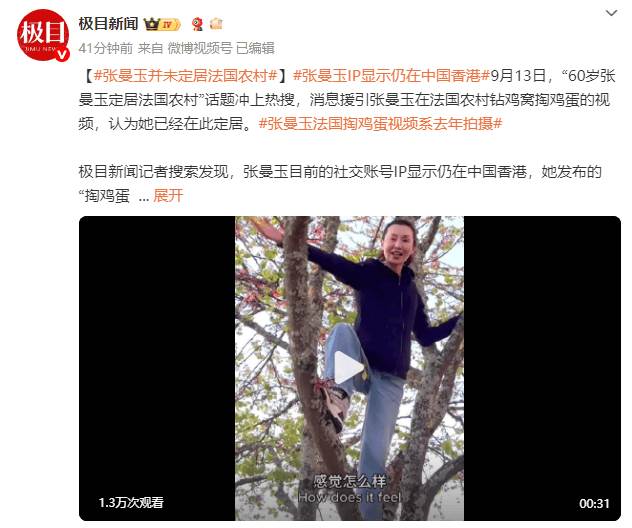Click the 极目新闻 account name
This screenshot has width=632, height=528.
pos(108,24)
